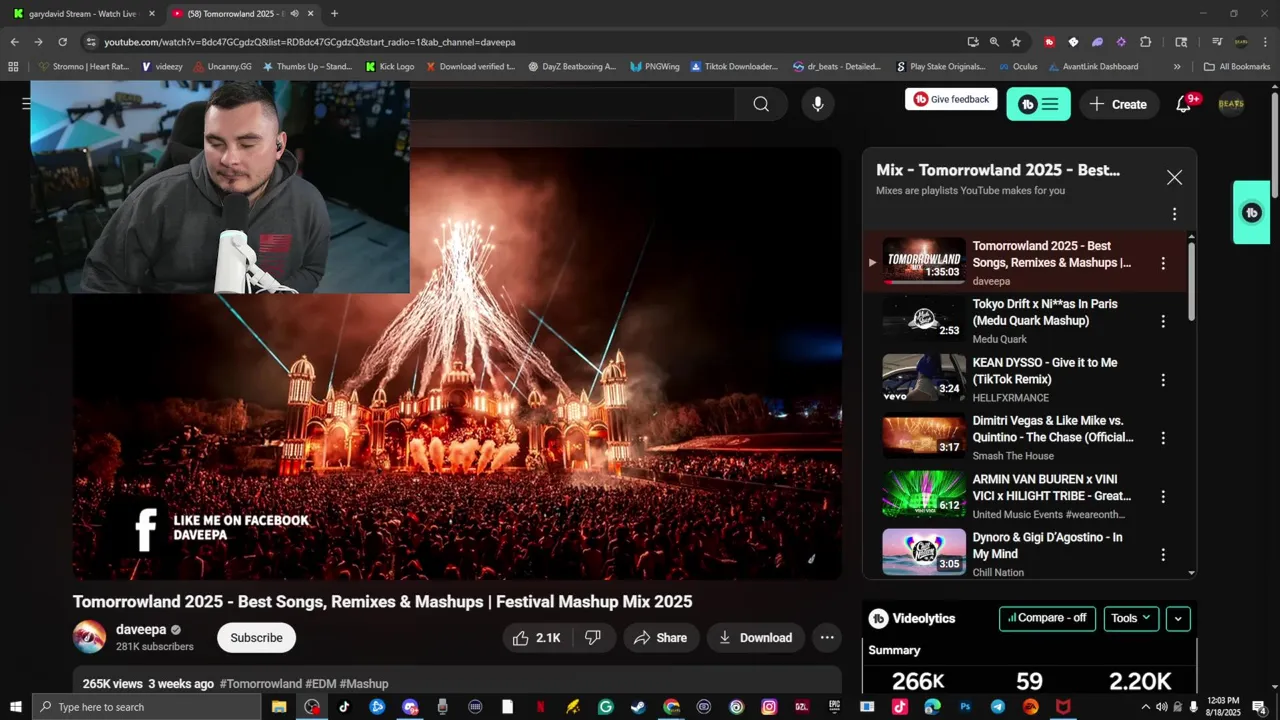
Task: Play the KEAN DYSSO Give it to Me thumbnail
Action: [x=924, y=378]
